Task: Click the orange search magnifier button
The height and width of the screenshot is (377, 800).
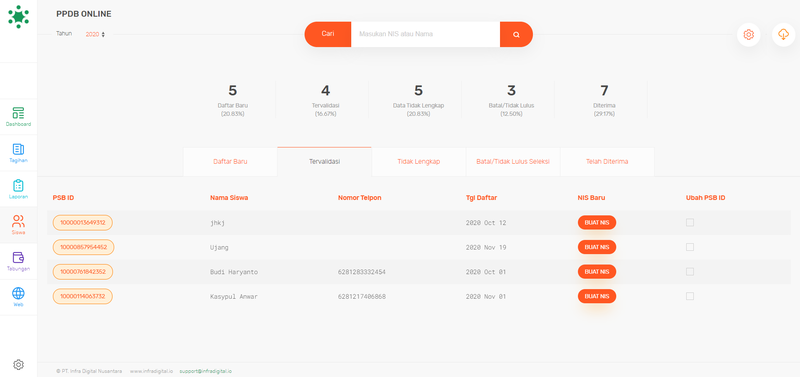Action: (516, 34)
